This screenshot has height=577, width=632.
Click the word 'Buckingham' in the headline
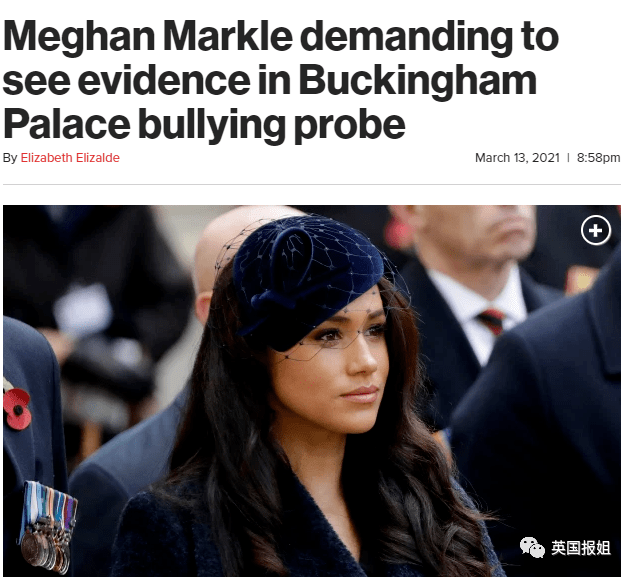coord(418,81)
